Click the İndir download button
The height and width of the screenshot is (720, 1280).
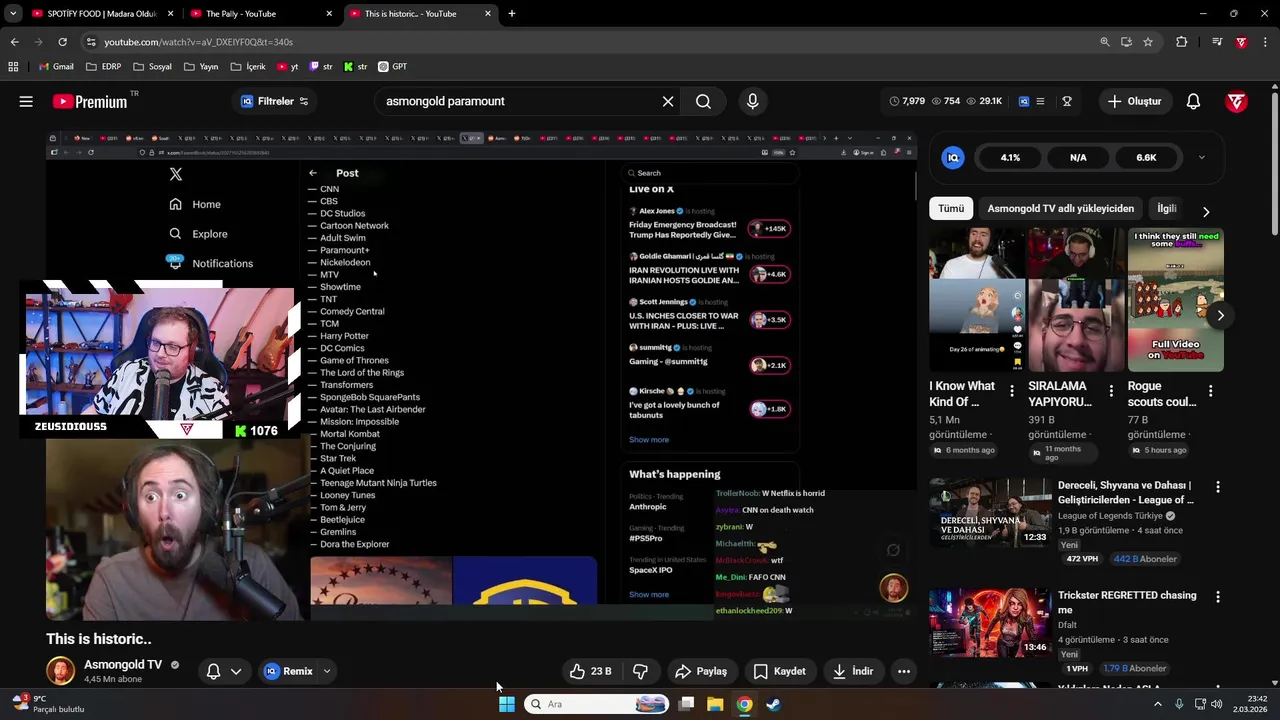coord(853,671)
